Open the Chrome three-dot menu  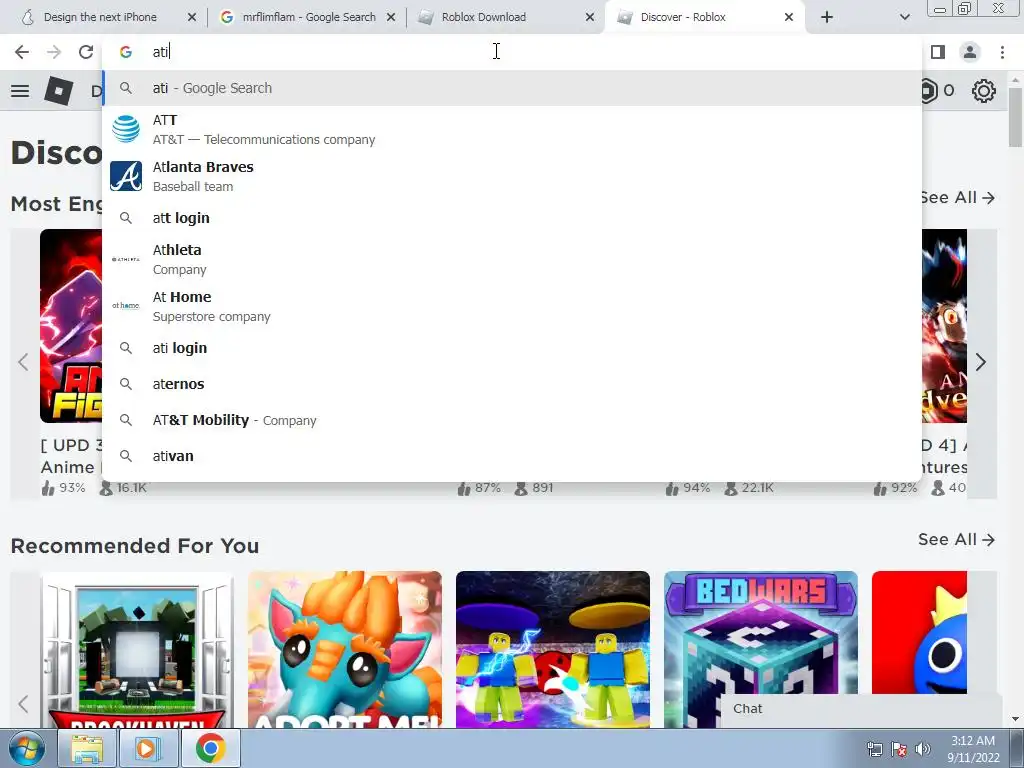pyautogui.click(x=1002, y=52)
